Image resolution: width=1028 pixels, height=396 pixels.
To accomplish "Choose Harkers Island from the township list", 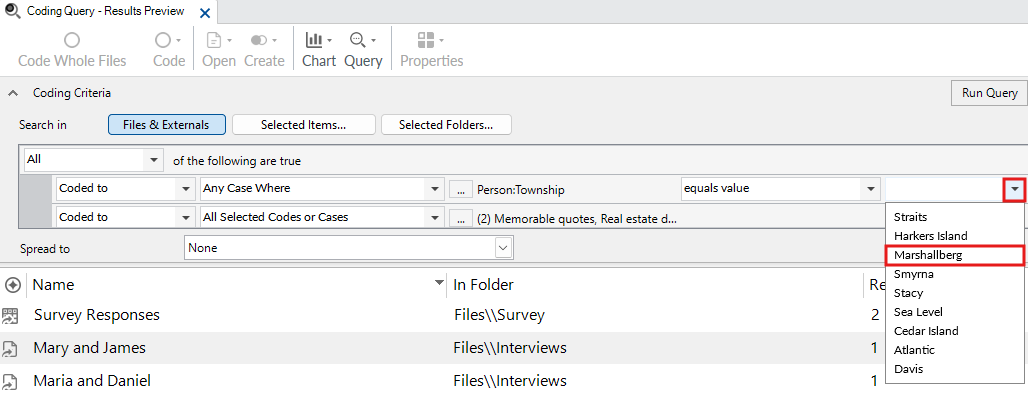I will click(955, 236).
